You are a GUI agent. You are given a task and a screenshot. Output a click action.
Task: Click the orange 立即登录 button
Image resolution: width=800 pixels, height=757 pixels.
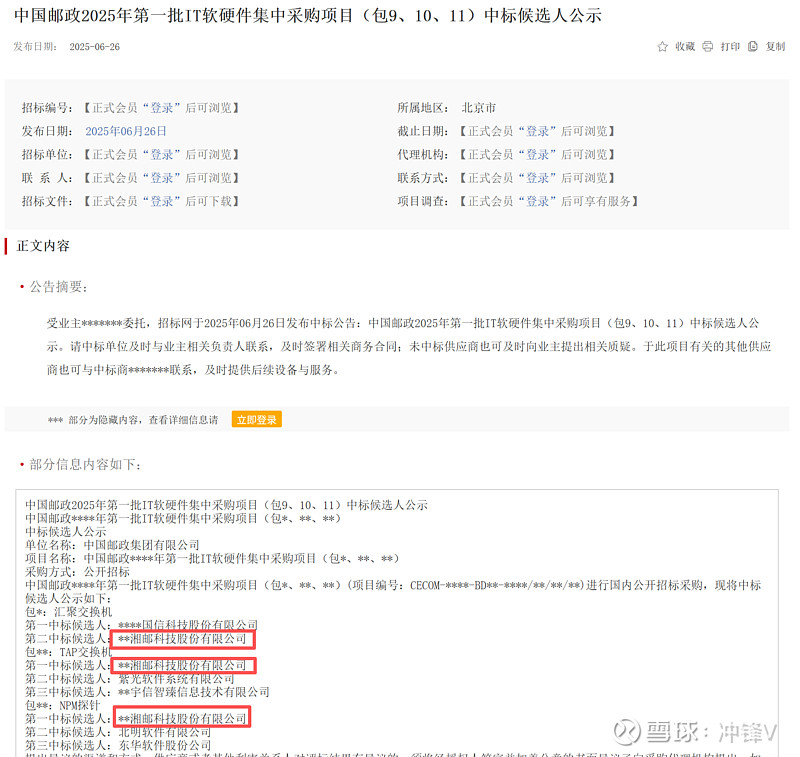pos(257,419)
